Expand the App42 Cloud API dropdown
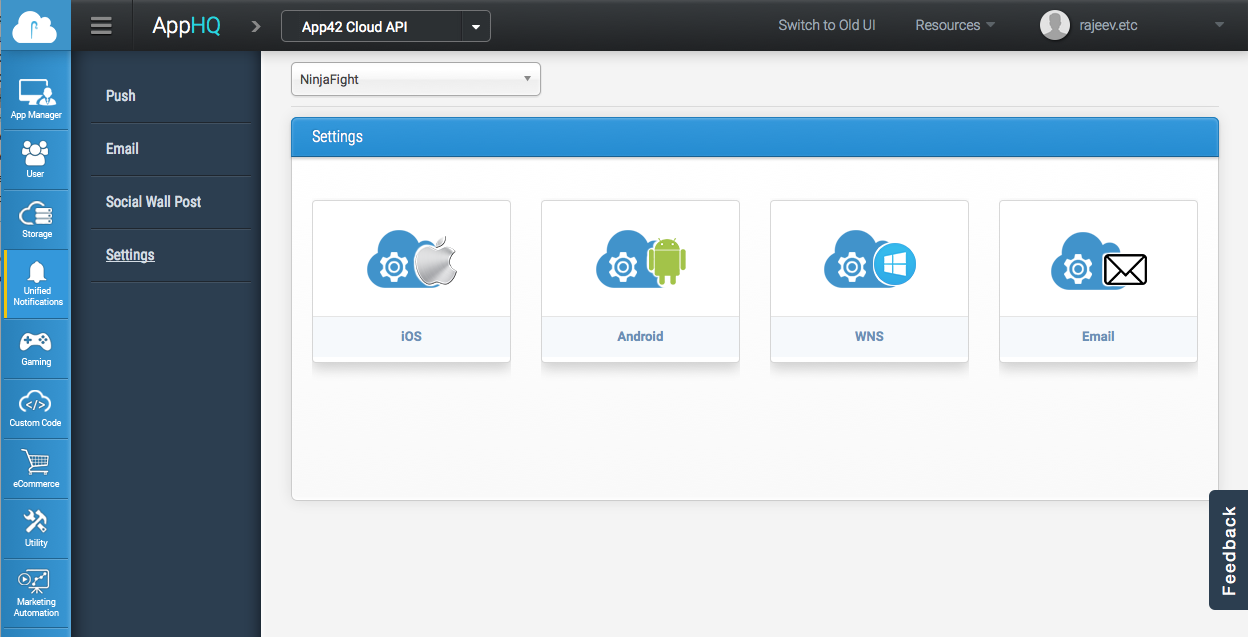This screenshot has width=1248, height=637. pos(475,27)
